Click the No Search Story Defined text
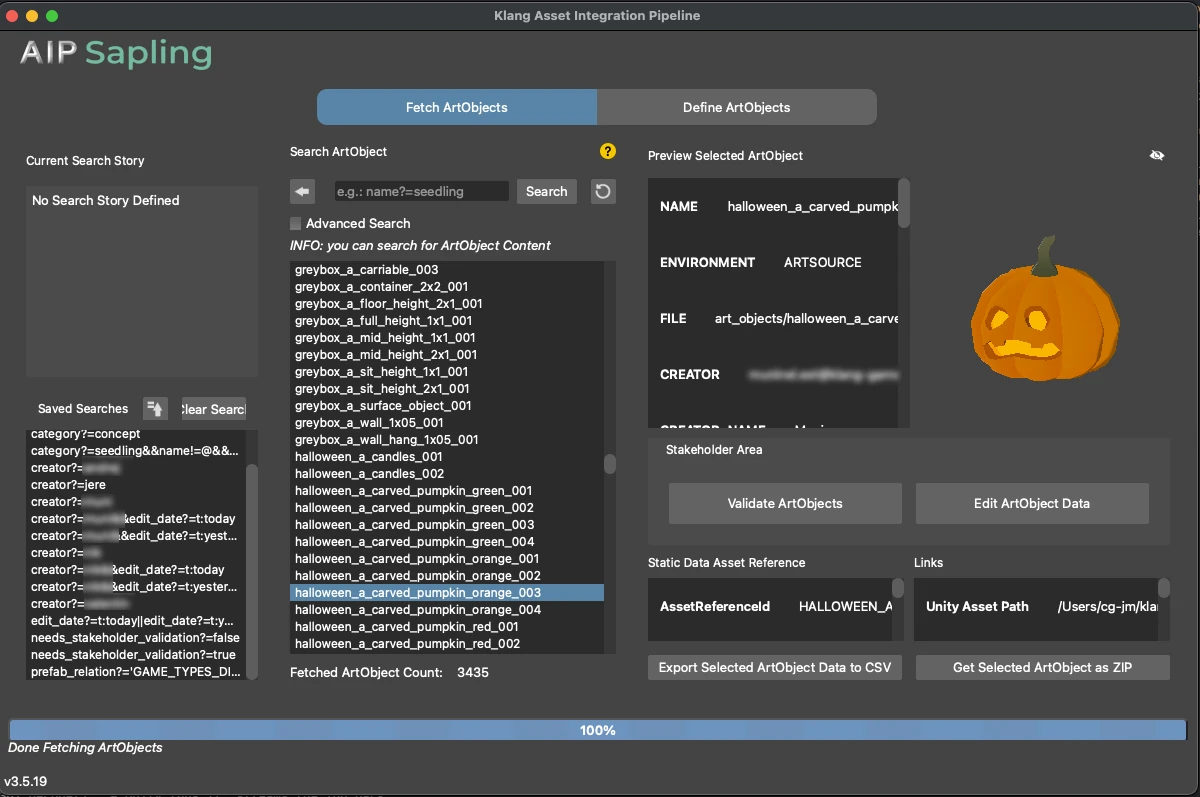The height and width of the screenshot is (797, 1200). tap(106, 201)
